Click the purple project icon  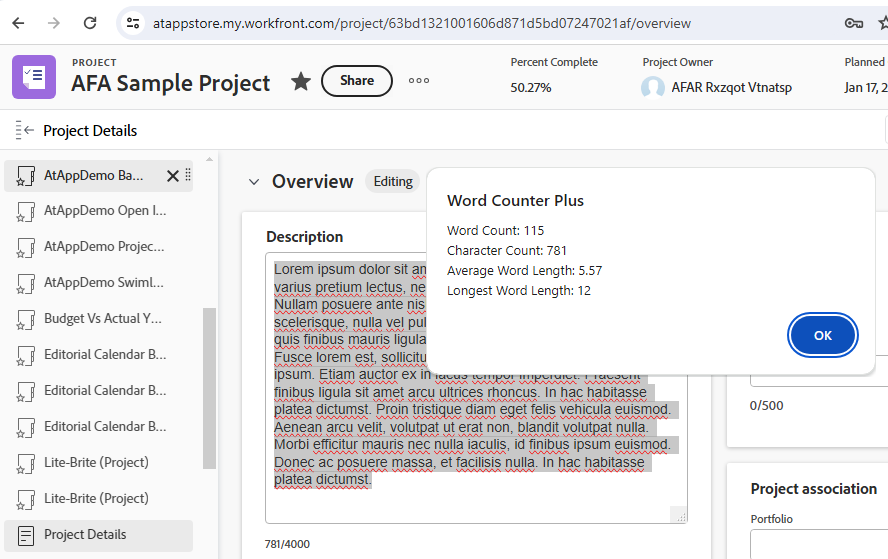pos(34,77)
